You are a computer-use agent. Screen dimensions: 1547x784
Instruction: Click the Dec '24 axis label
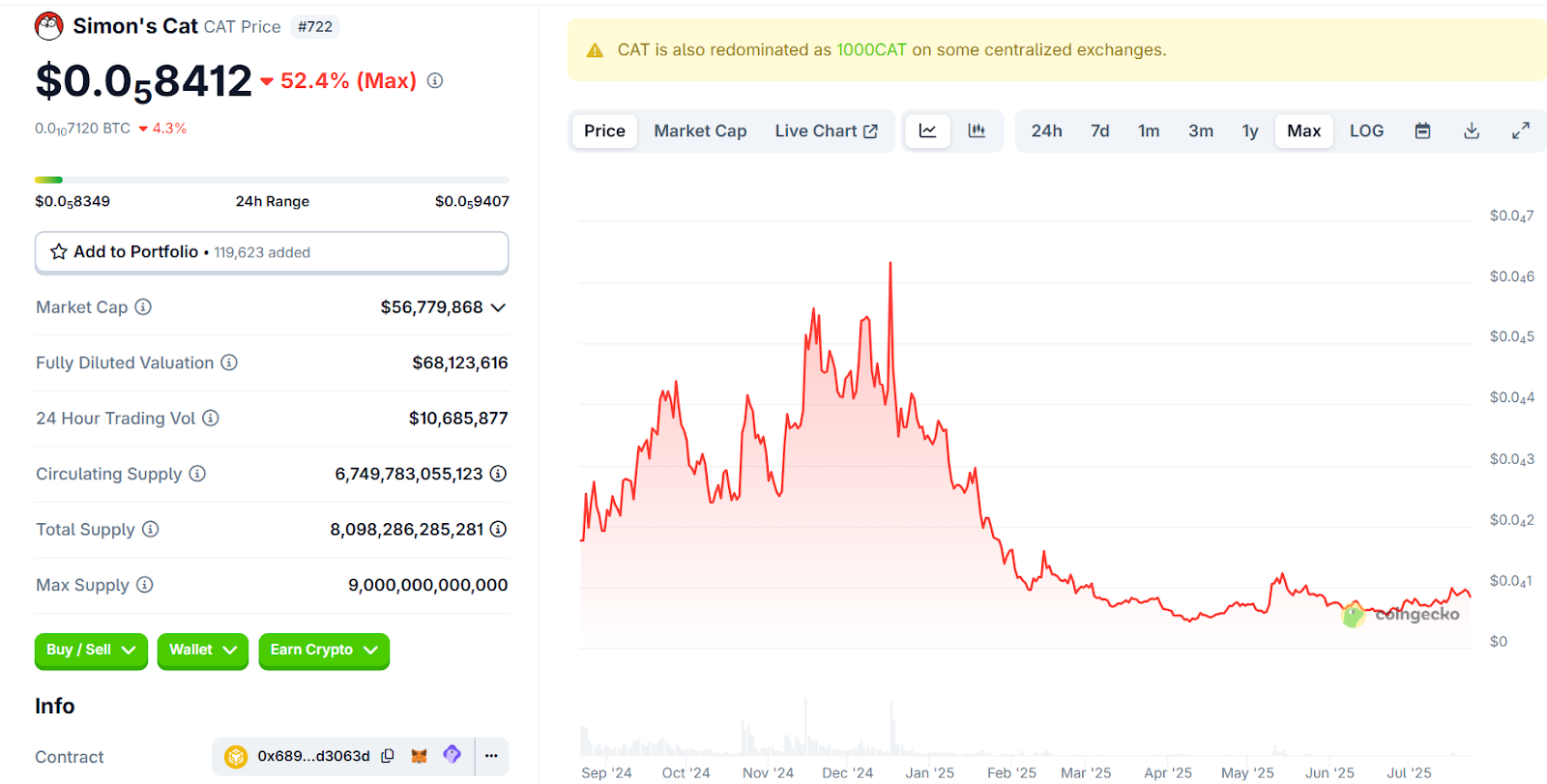click(x=847, y=772)
